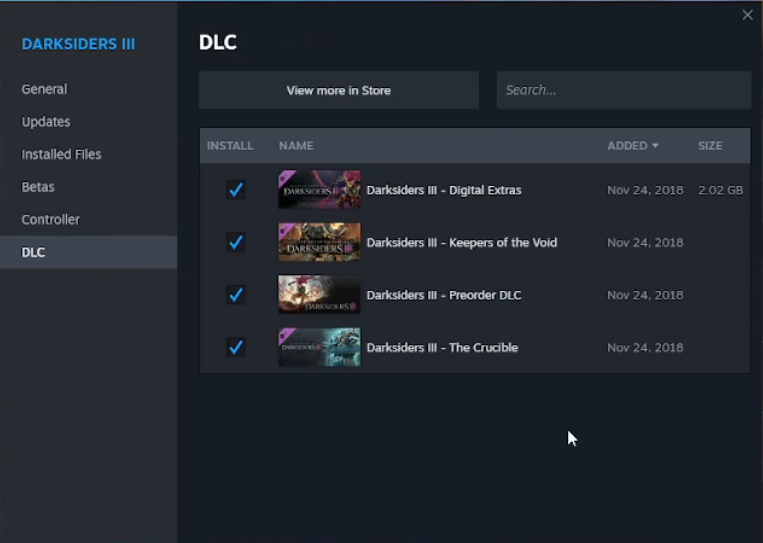
Task: Toggle install checkbox for Keepers of the Void
Action: (x=236, y=242)
